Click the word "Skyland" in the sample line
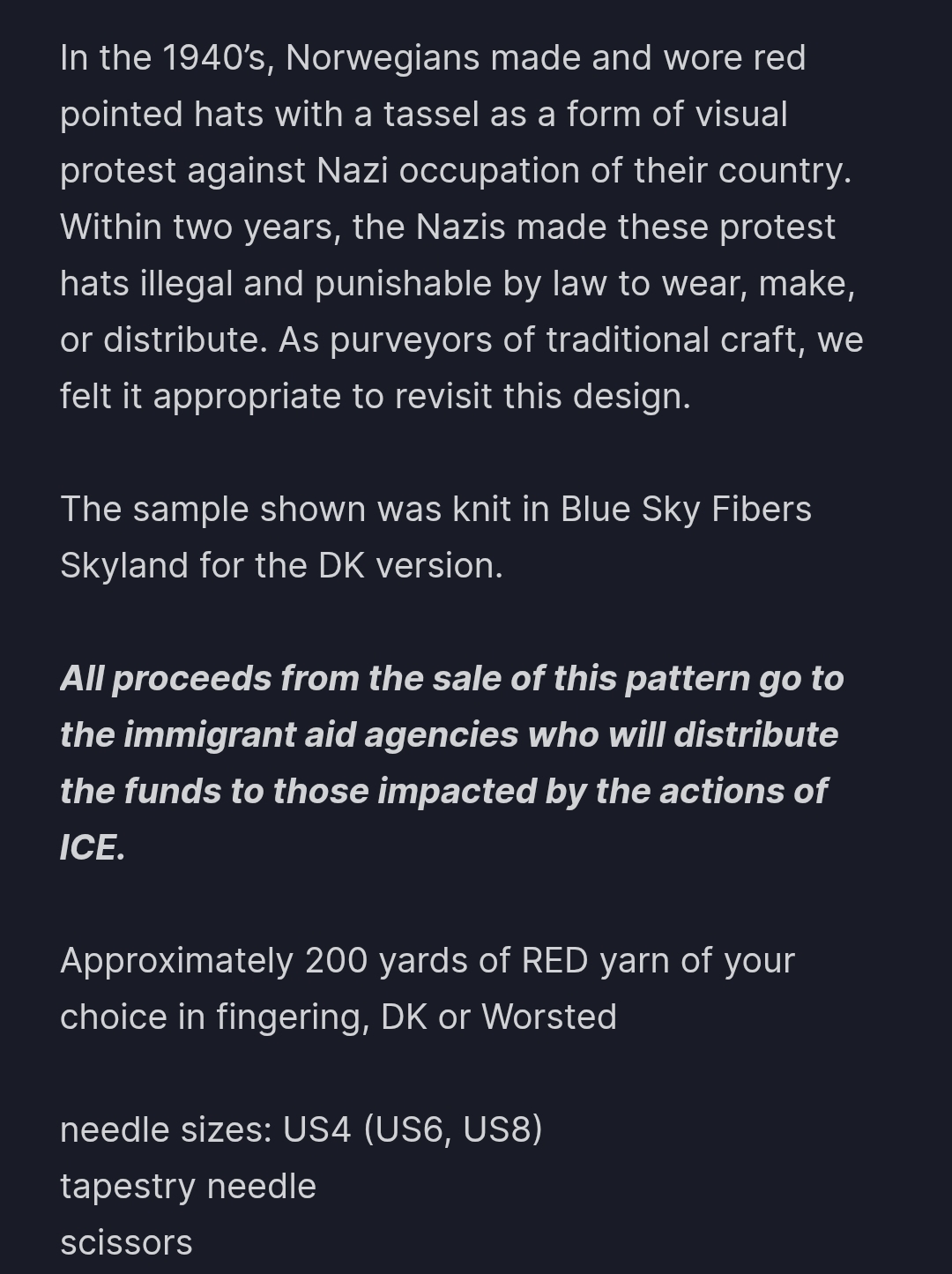Screen dimensions: 952x1274 (123, 566)
